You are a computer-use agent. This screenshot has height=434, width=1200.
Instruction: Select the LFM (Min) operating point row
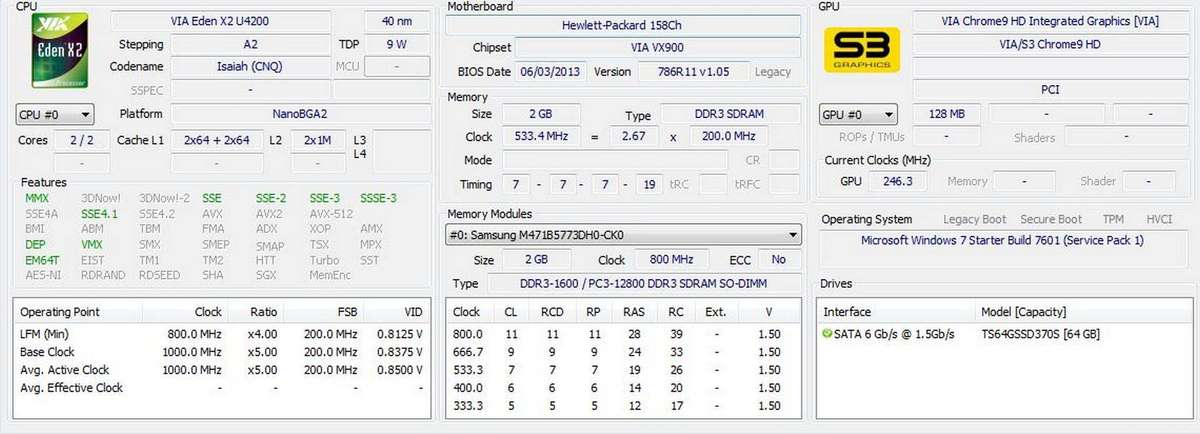coord(222,334)
